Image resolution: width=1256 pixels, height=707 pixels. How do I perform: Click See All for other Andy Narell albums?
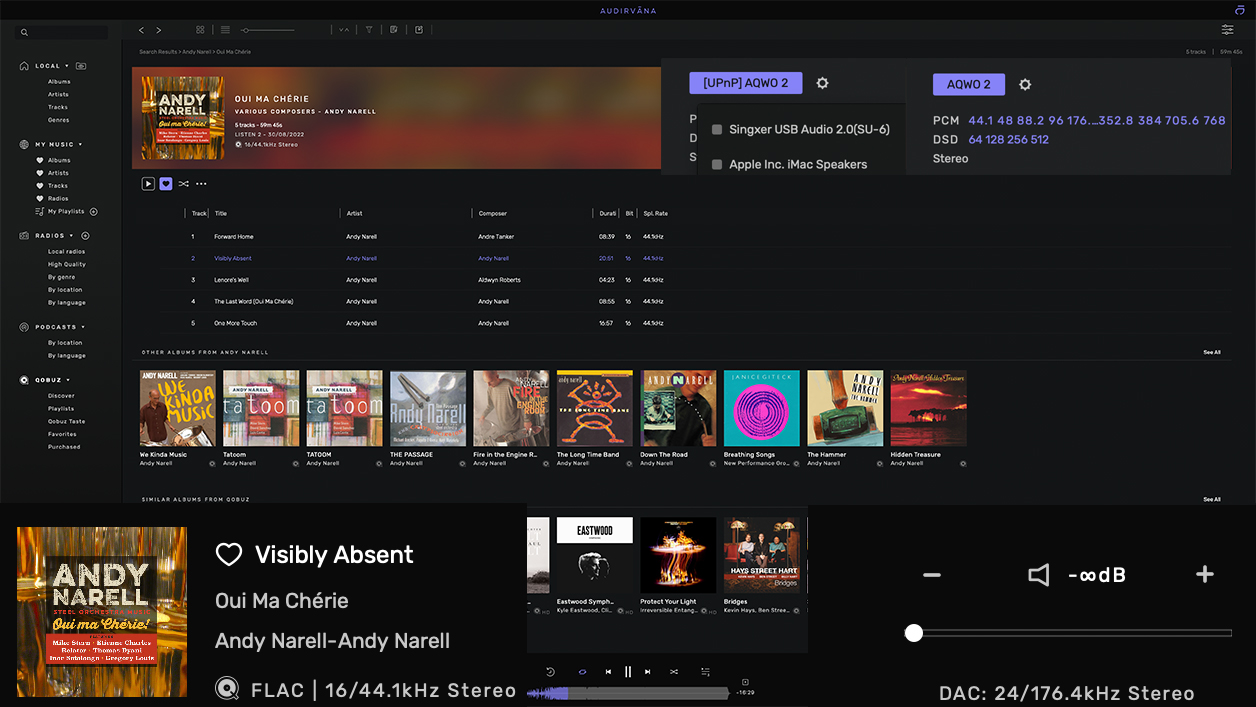[1211, 352]
